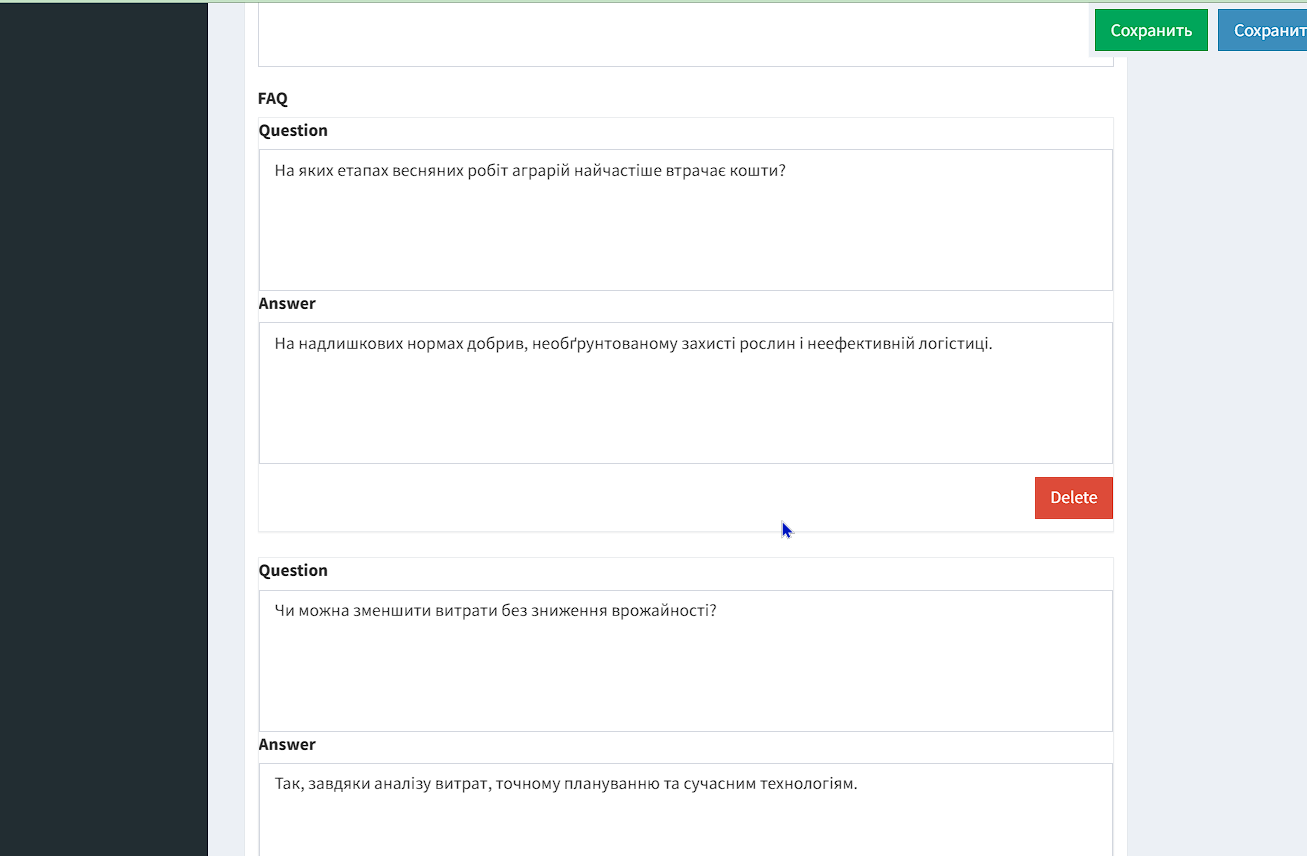Focus the first Question text area

click(685, 230)
